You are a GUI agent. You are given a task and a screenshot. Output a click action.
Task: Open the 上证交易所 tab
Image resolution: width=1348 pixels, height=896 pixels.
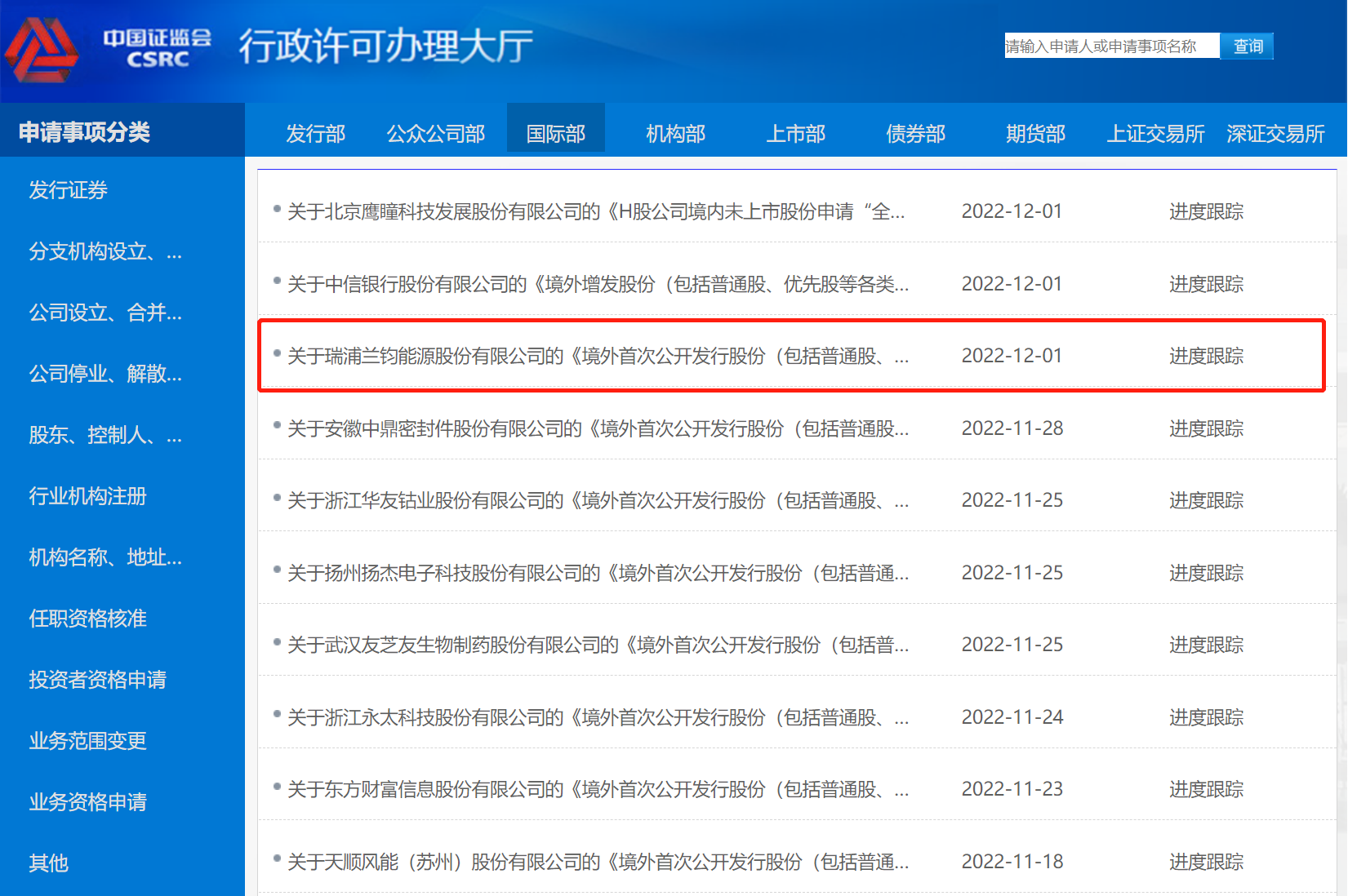click(x=1155, y=132)
